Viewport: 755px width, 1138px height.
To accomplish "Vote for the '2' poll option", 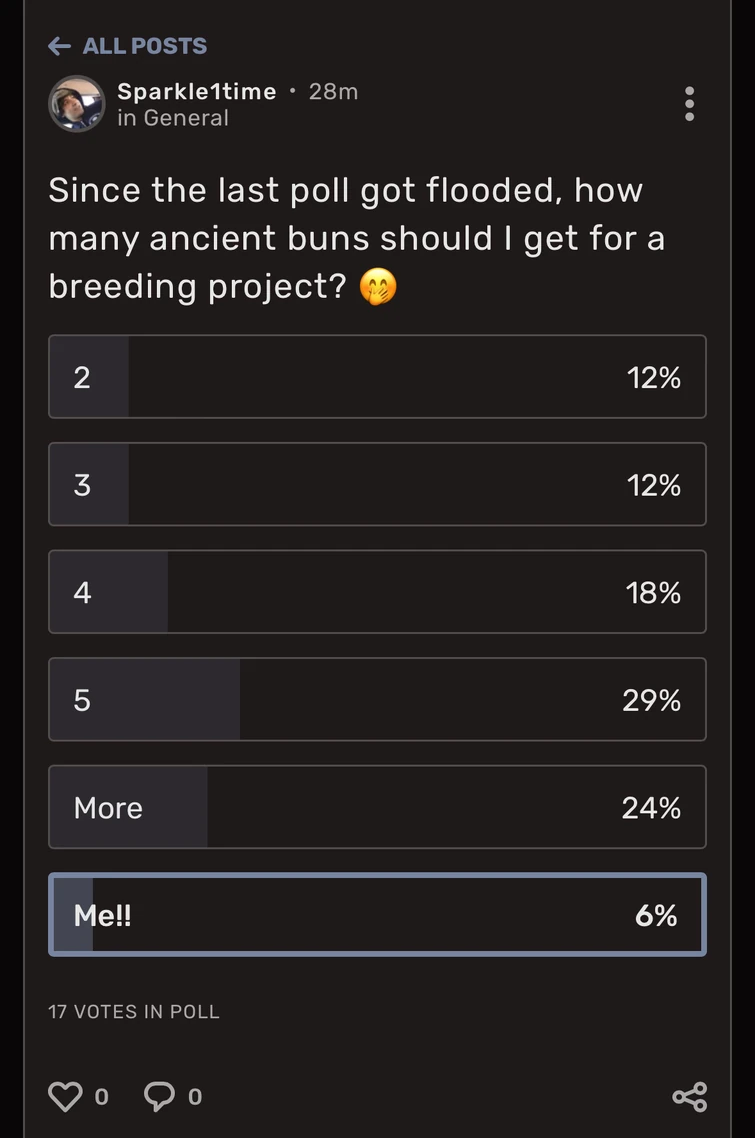I will 377,377.
